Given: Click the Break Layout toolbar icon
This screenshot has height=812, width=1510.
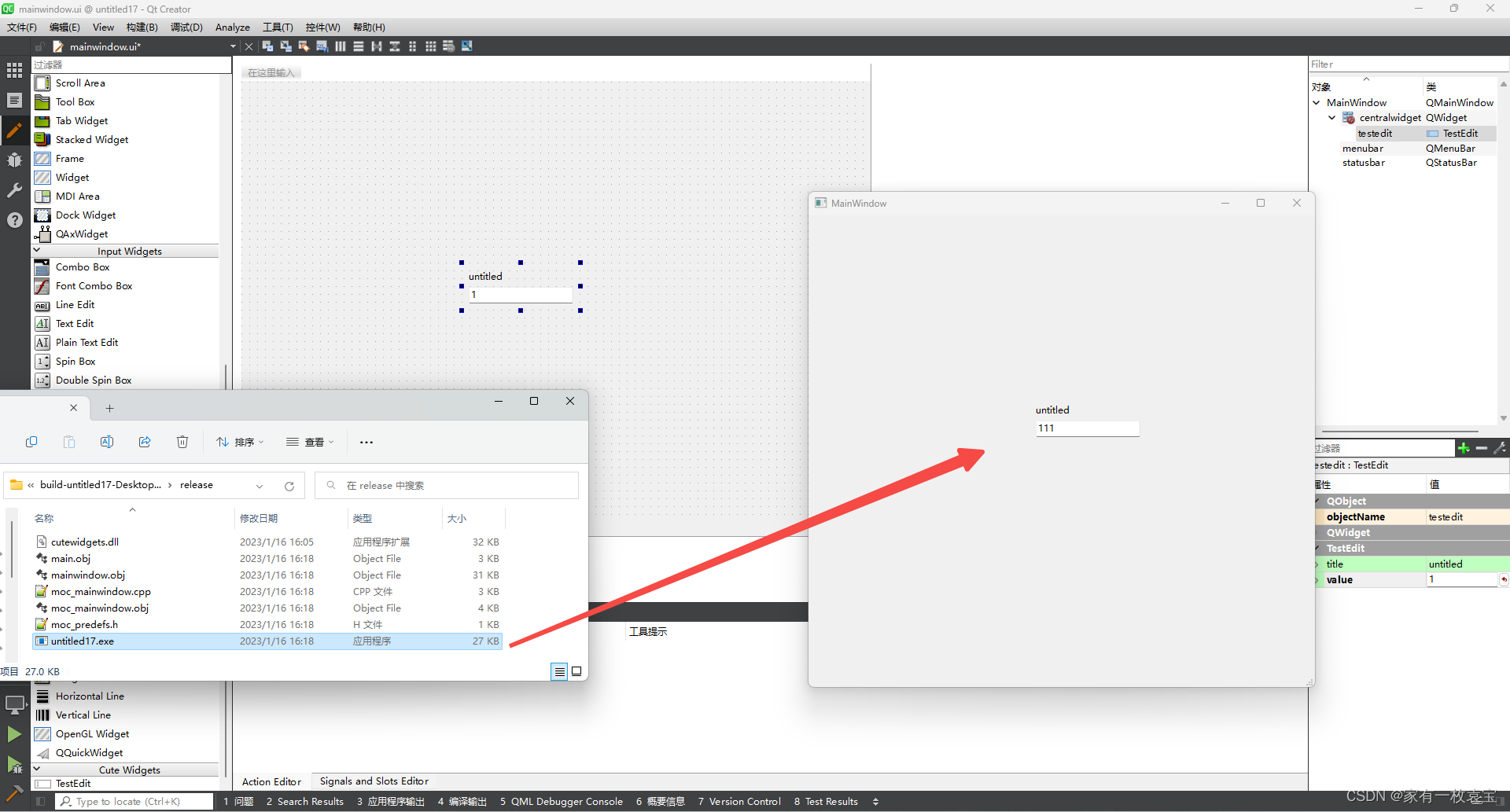Looking at the screenshot, I should (448, 46).
